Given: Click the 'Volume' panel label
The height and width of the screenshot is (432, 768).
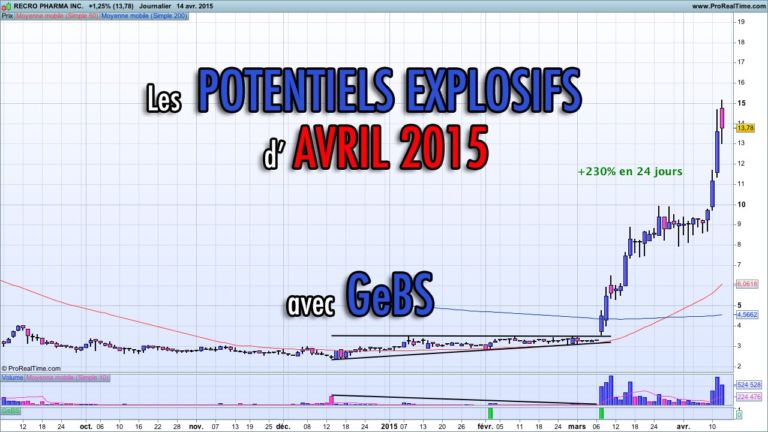Looking at the screenshot, I should point(12,378).
